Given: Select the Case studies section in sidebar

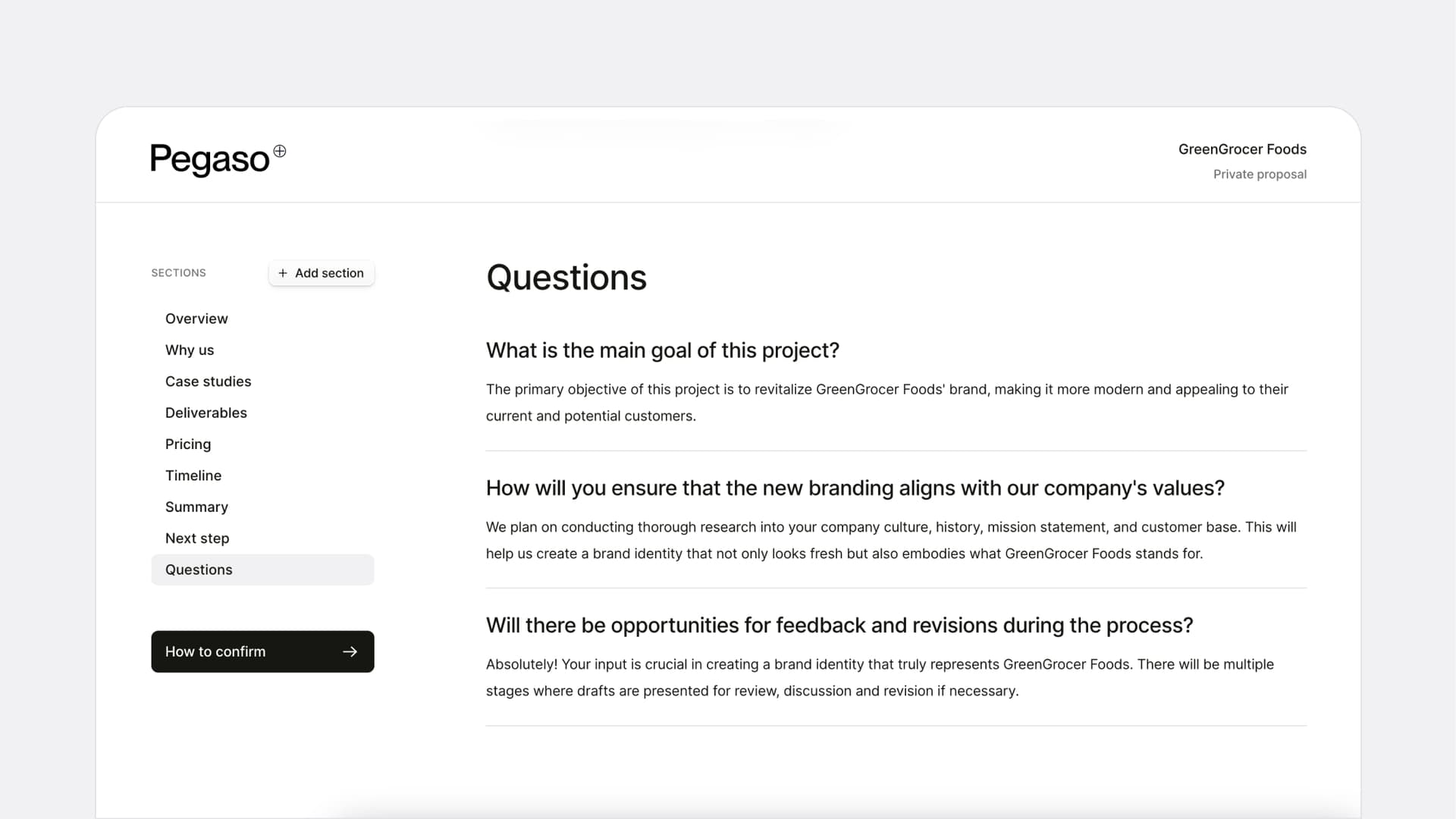Looking at the screenshot, I should click(x=208, y=381).
